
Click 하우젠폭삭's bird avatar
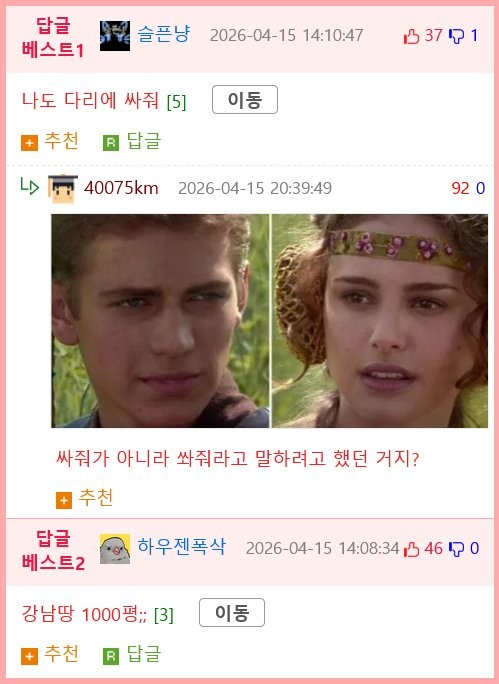click(115, 549)
